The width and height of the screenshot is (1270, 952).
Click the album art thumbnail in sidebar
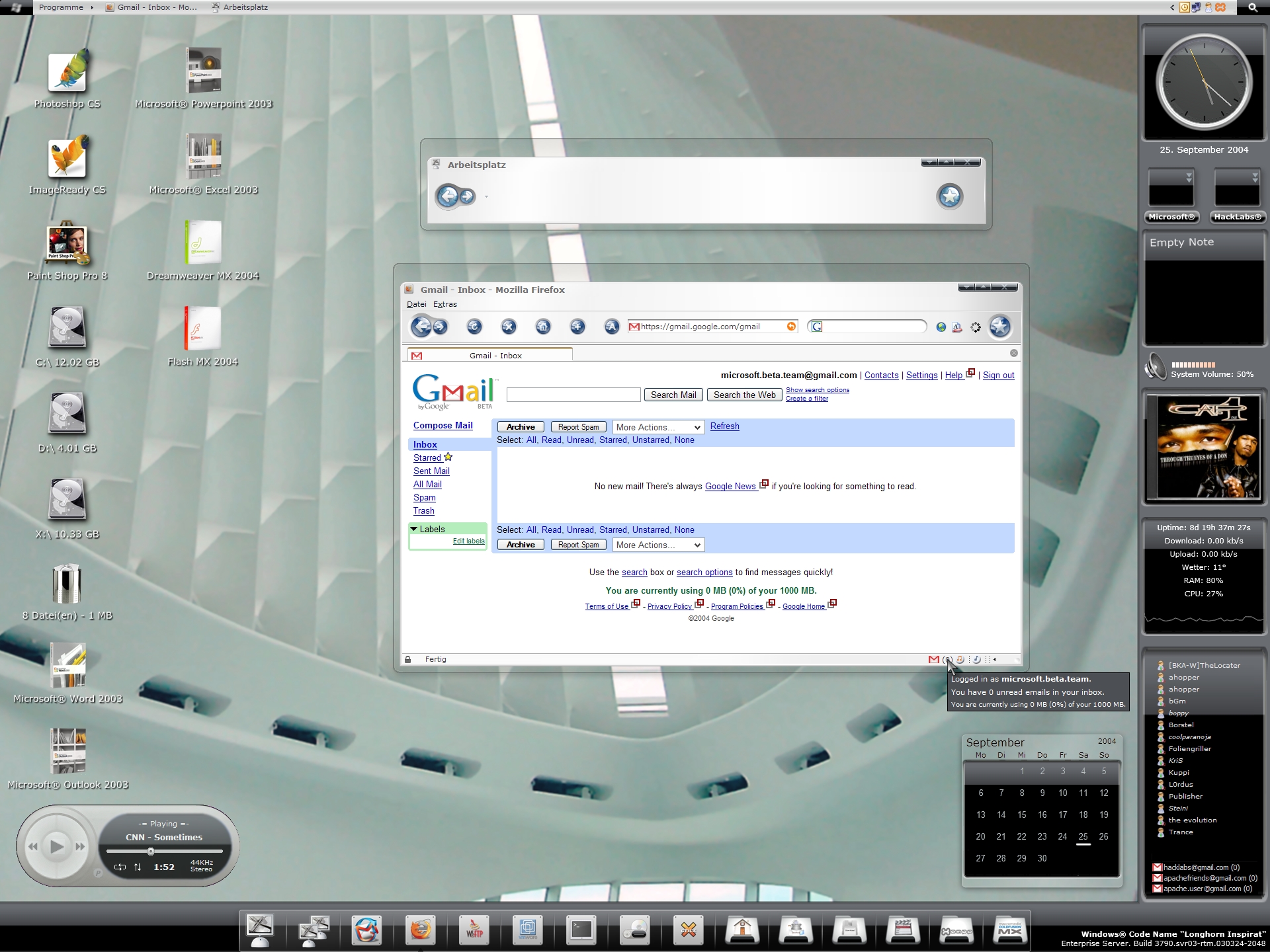coord(1203,447)
